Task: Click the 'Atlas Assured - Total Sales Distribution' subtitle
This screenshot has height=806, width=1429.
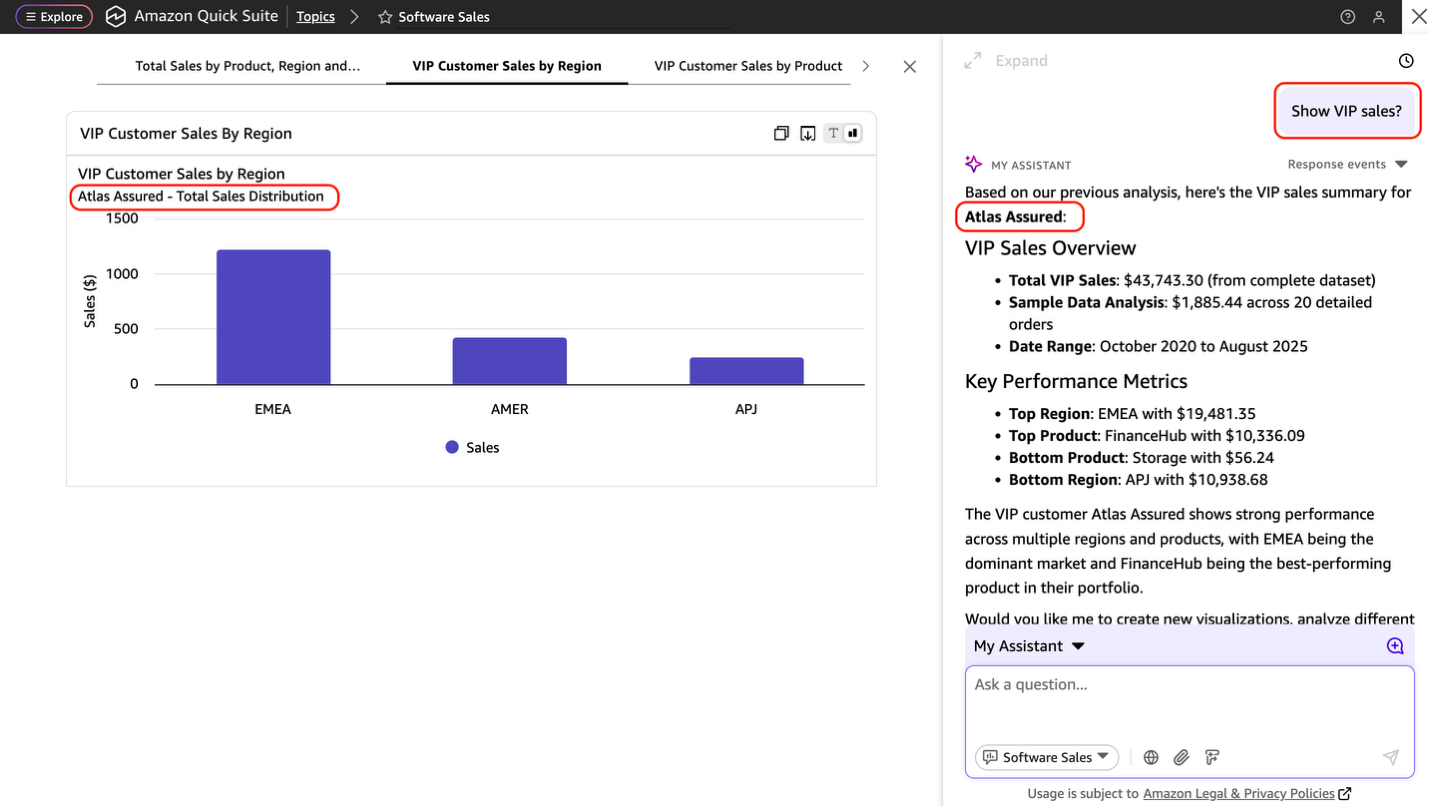Action: click(201, 196)
